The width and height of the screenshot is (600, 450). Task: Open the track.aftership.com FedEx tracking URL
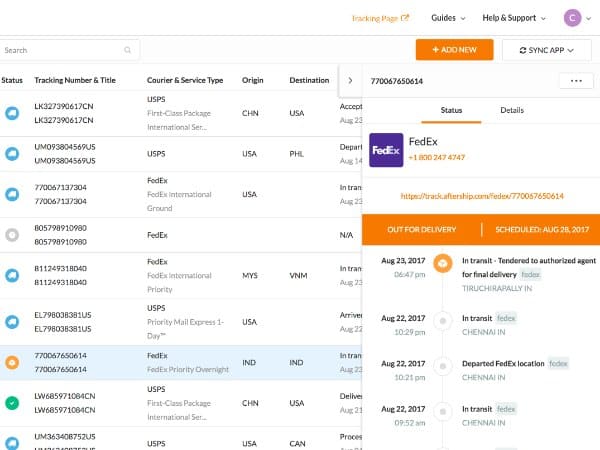[x=482, y=196]
